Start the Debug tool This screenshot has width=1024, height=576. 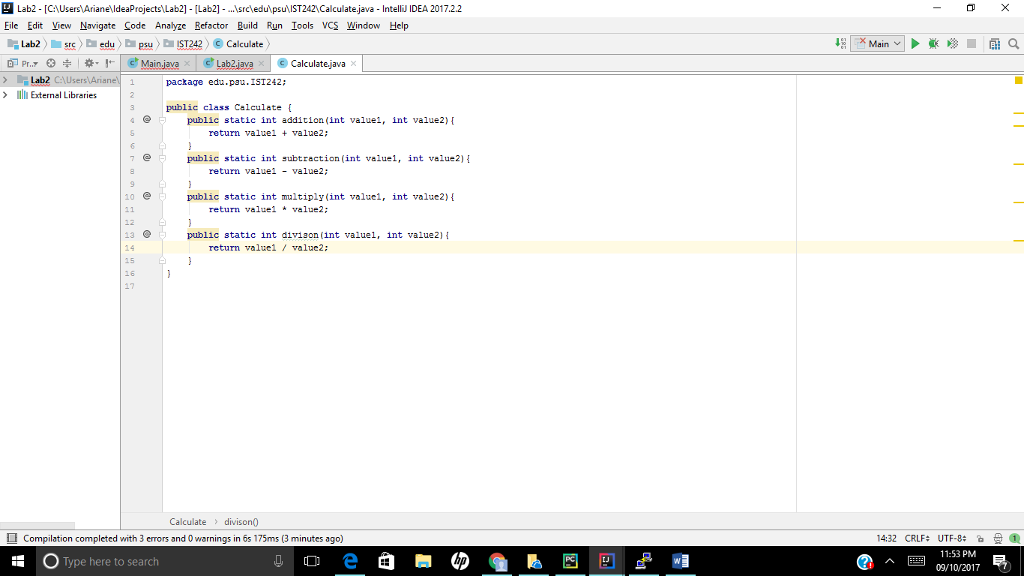[933, 44]
